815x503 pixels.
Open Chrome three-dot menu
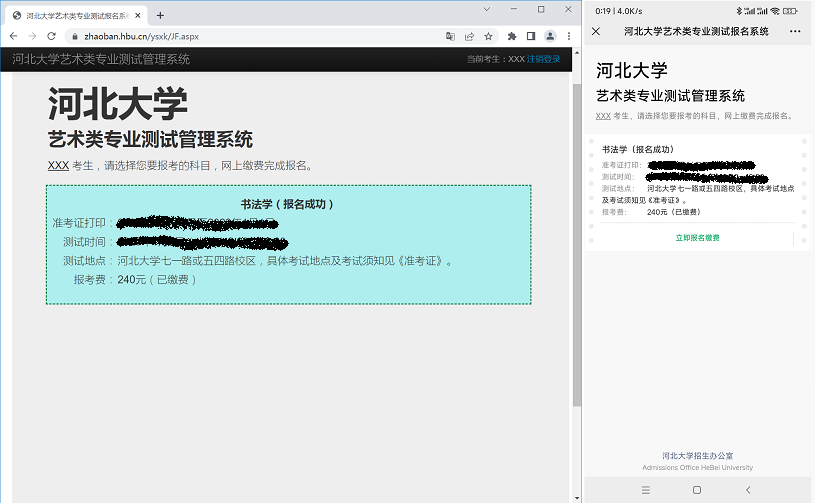pyautogui.click(x=569, y=36)
